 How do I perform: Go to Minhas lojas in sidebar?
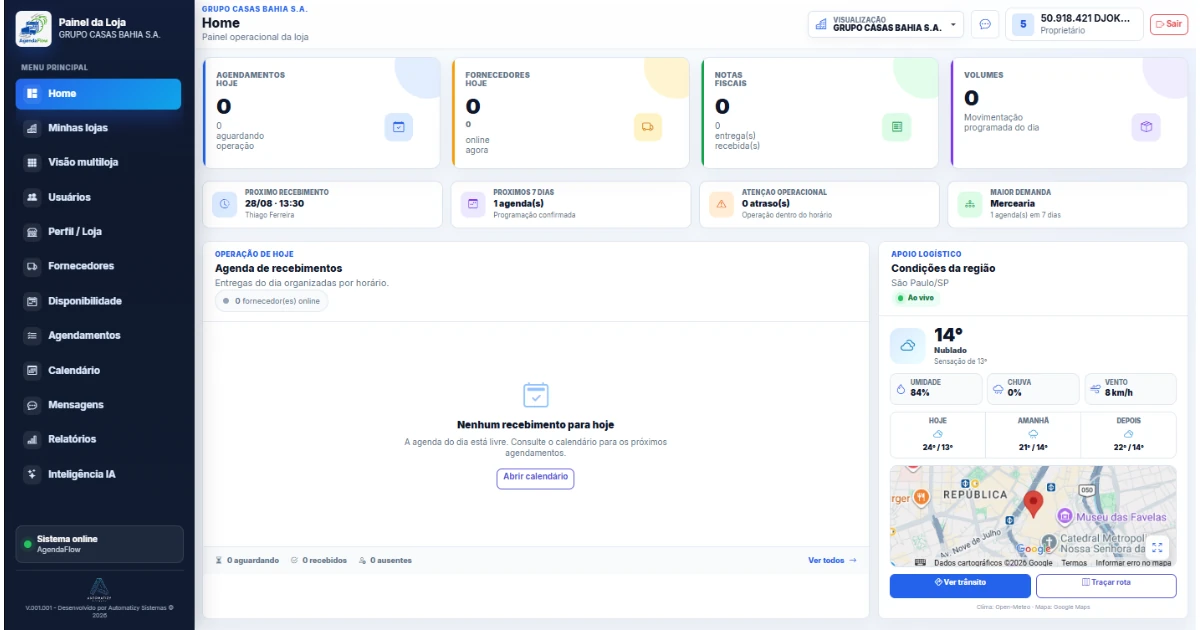click(x=98, y=128)
